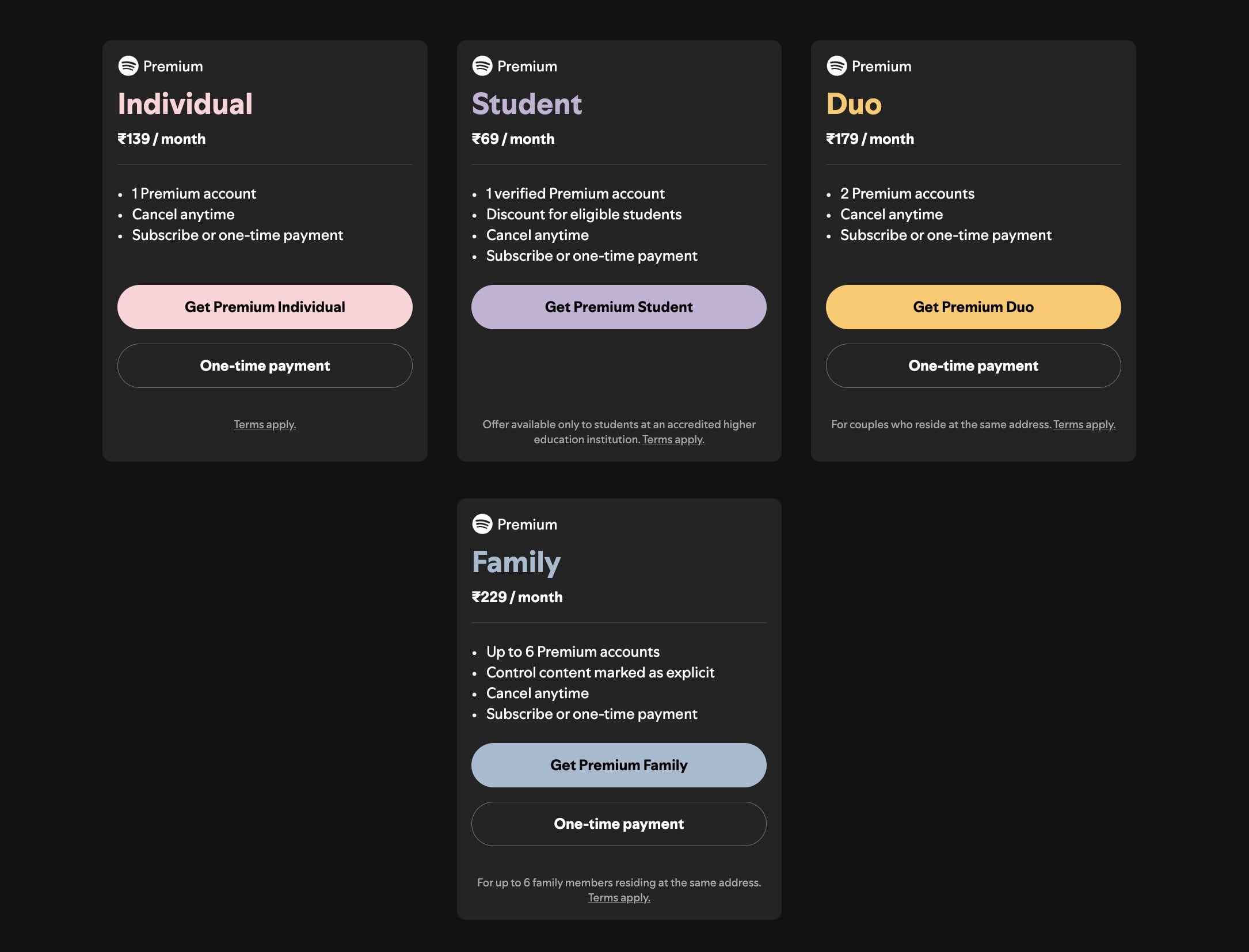Click the purple Student plan heading
The height and width of the screenshot is (952, 1249).
click(527, 104)
